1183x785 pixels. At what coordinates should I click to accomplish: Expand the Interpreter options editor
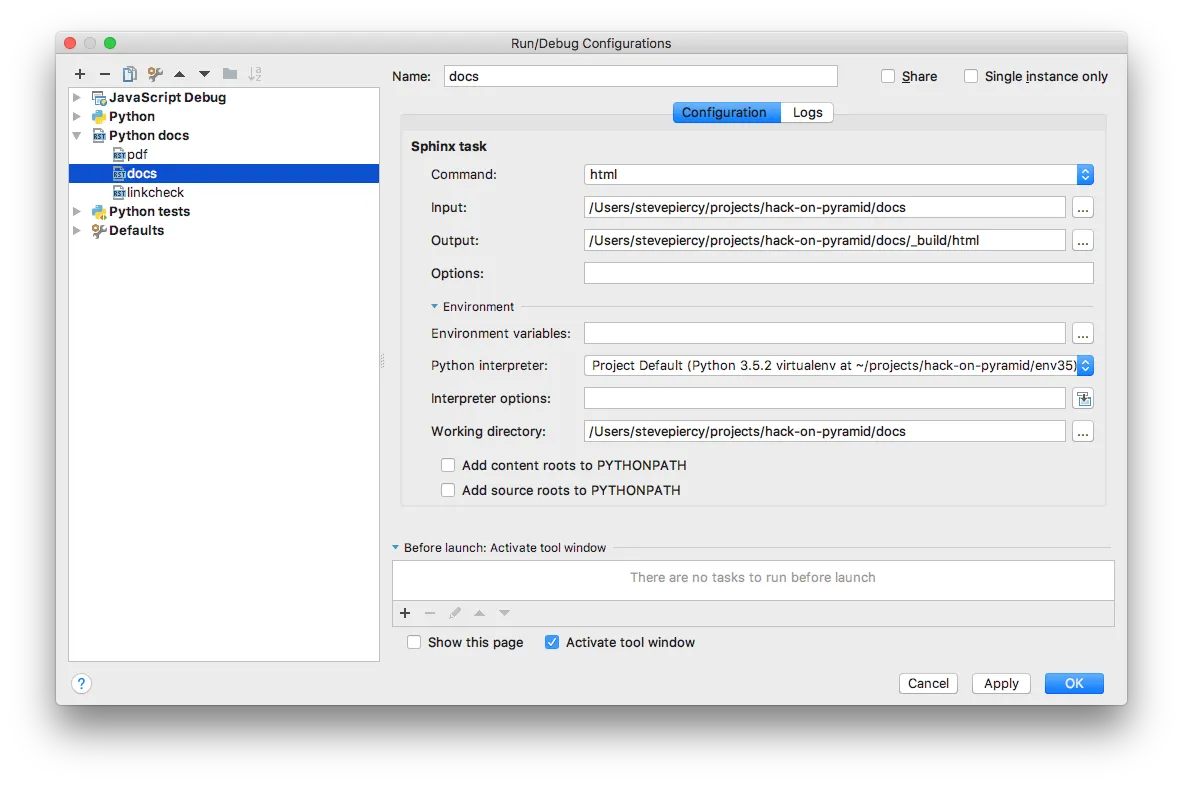1083,399
